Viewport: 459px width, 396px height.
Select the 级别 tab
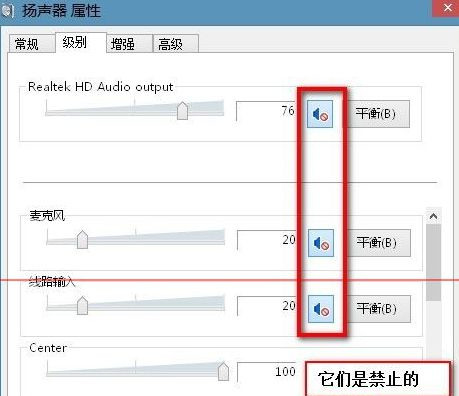coord(80,42)
